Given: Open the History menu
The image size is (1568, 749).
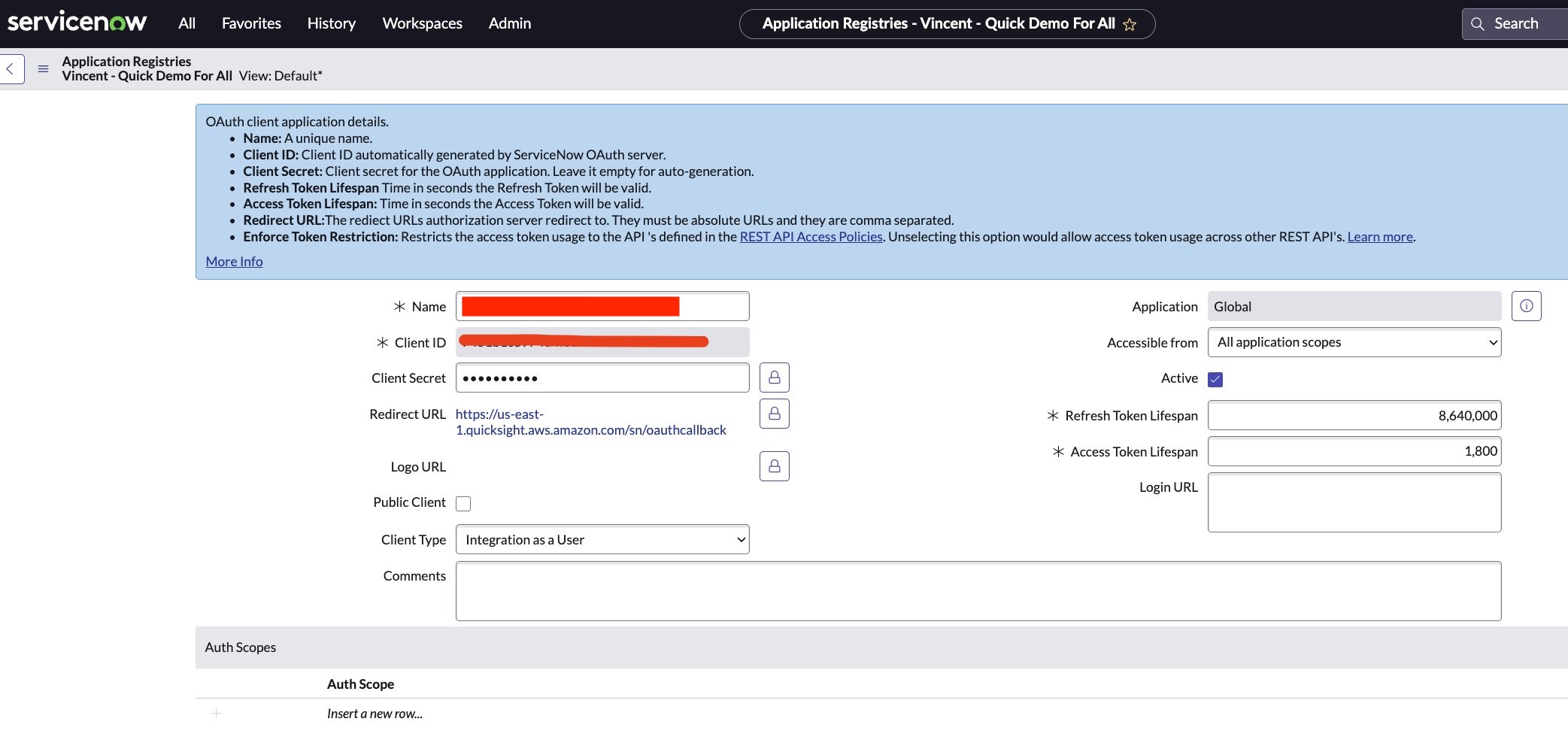Looking at the screenshot, I should point(331,23).
